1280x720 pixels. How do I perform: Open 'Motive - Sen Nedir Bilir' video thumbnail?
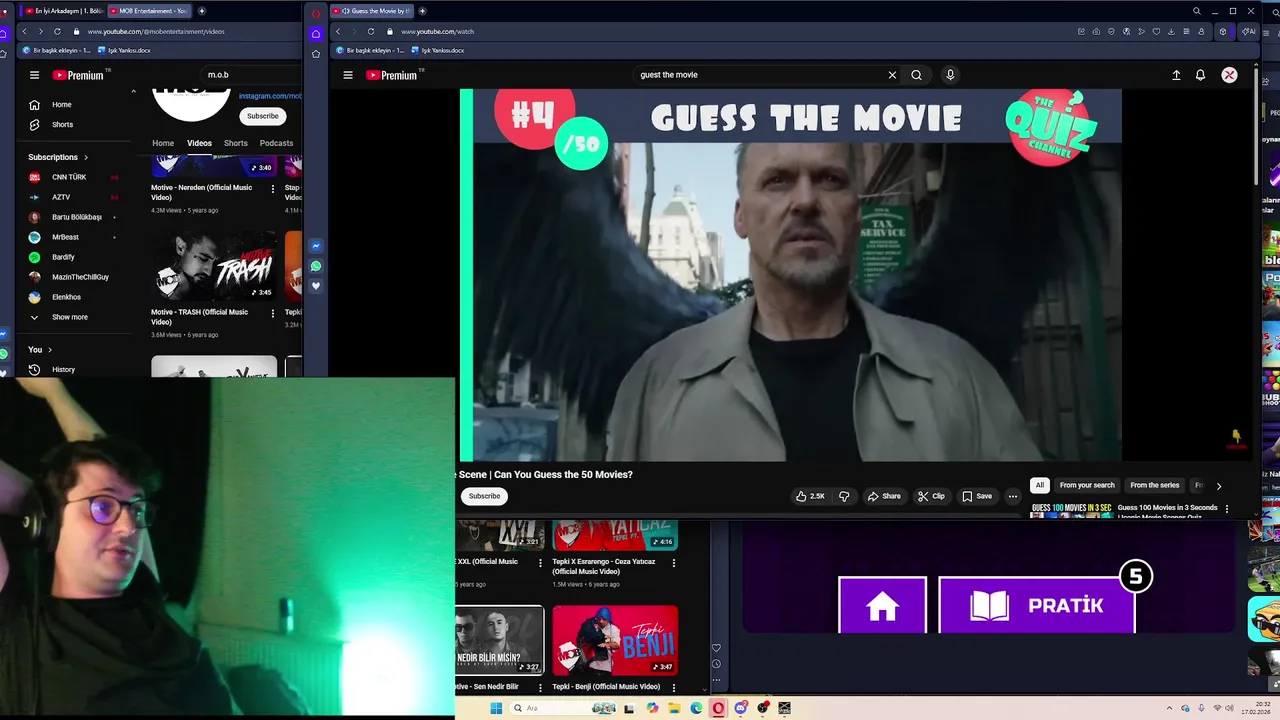(x=499, y=640)
